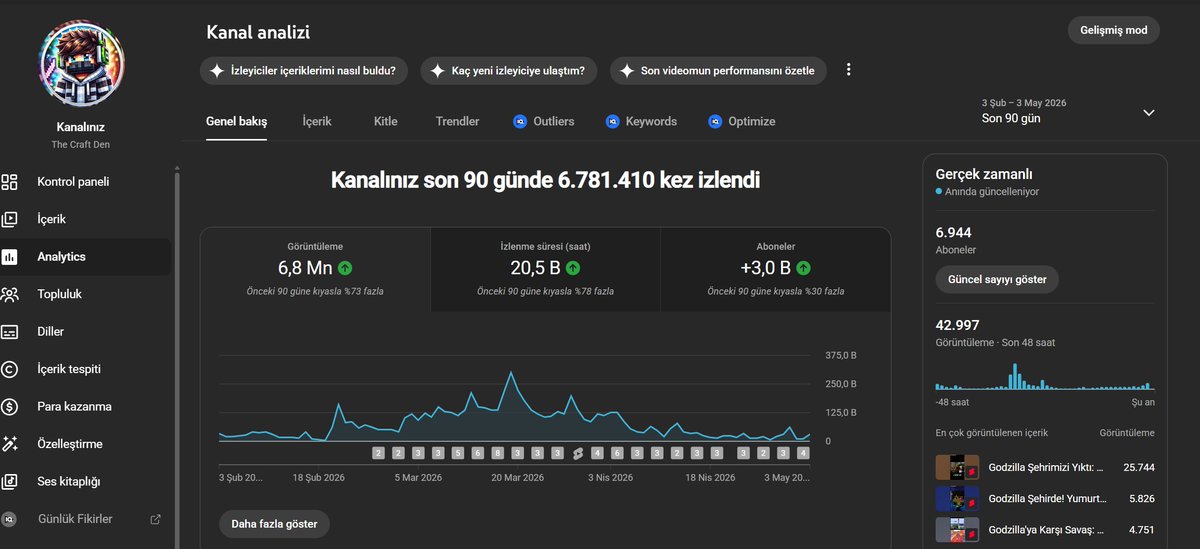Viewport: 1200px width, 549px height.
Task: Open Topluluk people icon
Action: click(x=10, y=294)
